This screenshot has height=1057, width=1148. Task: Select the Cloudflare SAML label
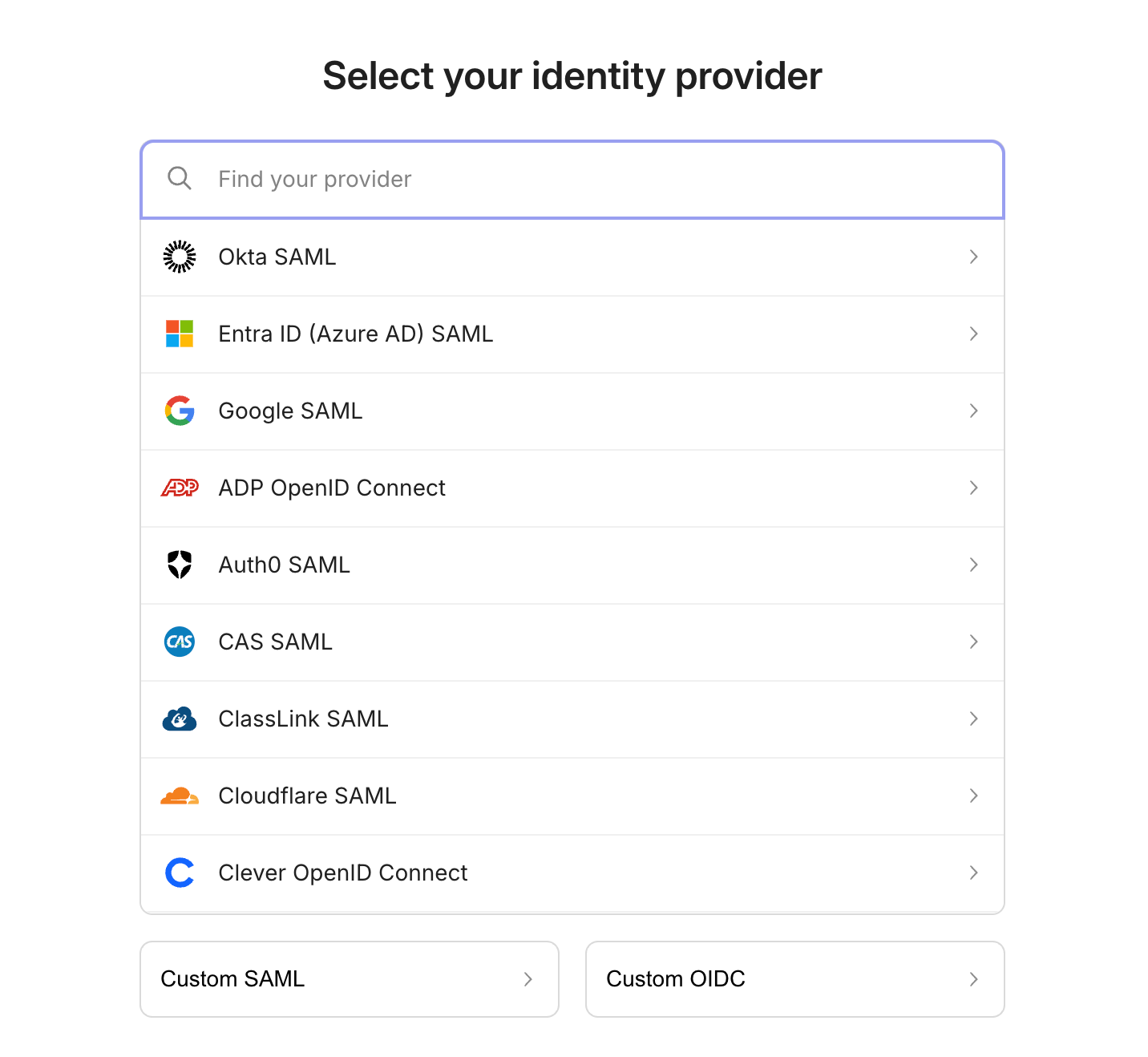308,796
